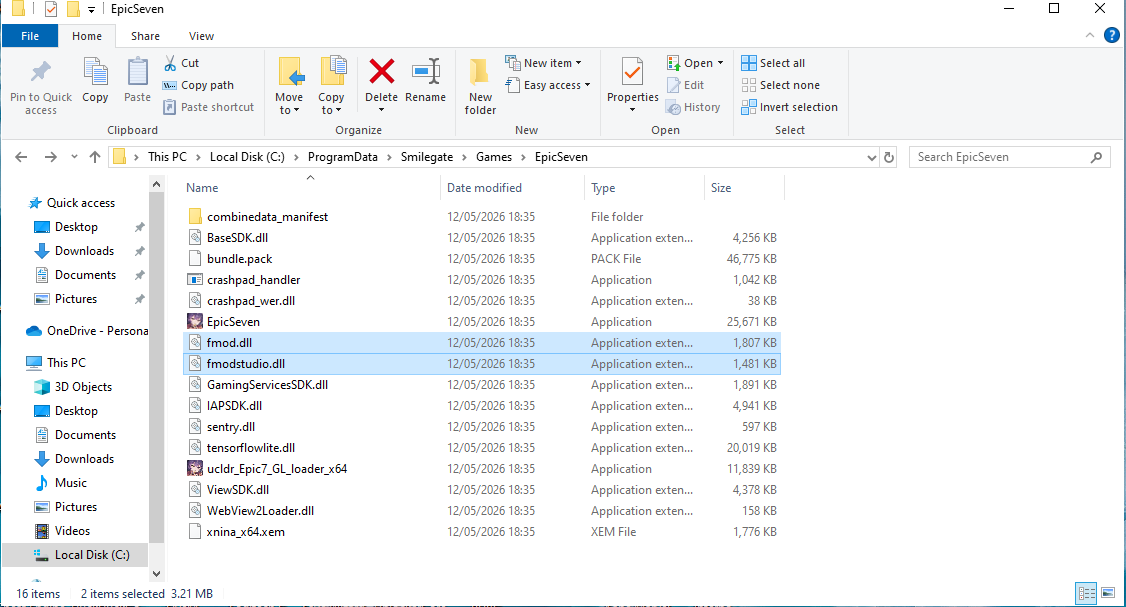The width and height of the screenshot is (1126, 607).
Task: Click Select none
Action: pyautogui.click(x=781, y=85)
